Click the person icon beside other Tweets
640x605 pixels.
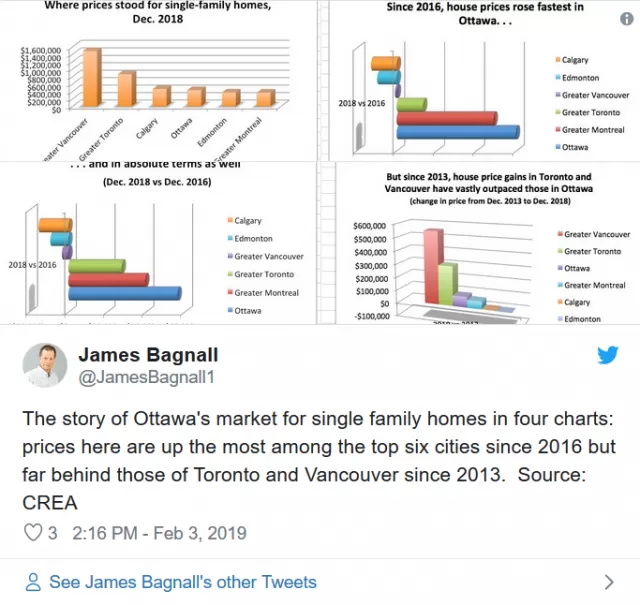point(33,582)
